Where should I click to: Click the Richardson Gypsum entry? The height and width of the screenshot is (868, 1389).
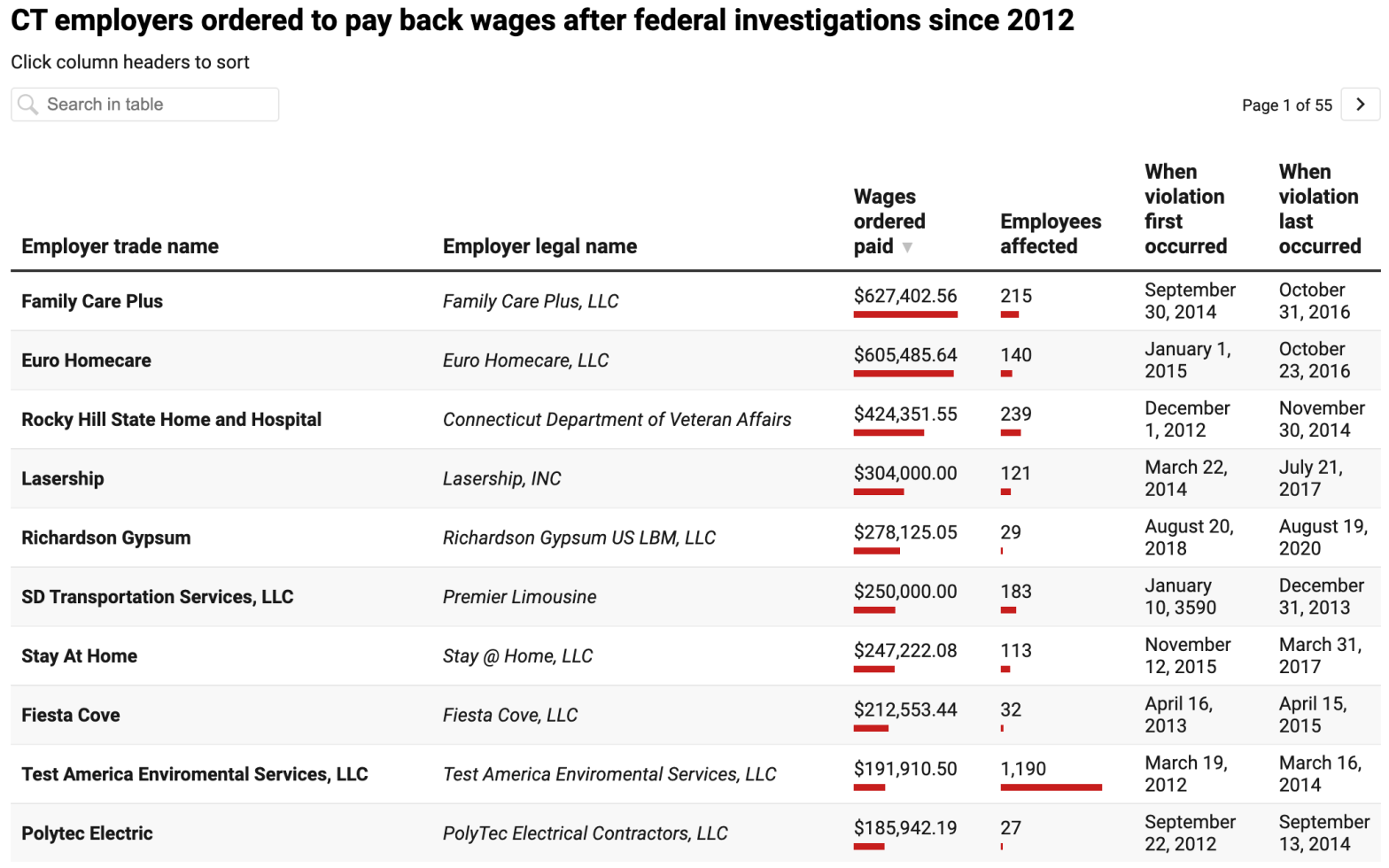tap(105, 539)
